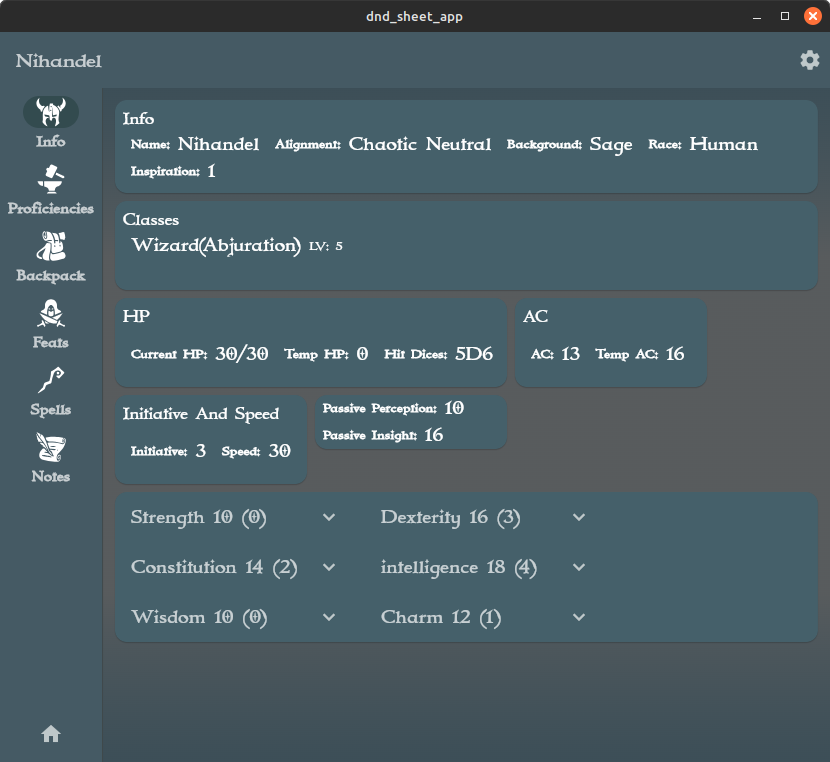Open the Notes quill icon

(x=51, y=447)
